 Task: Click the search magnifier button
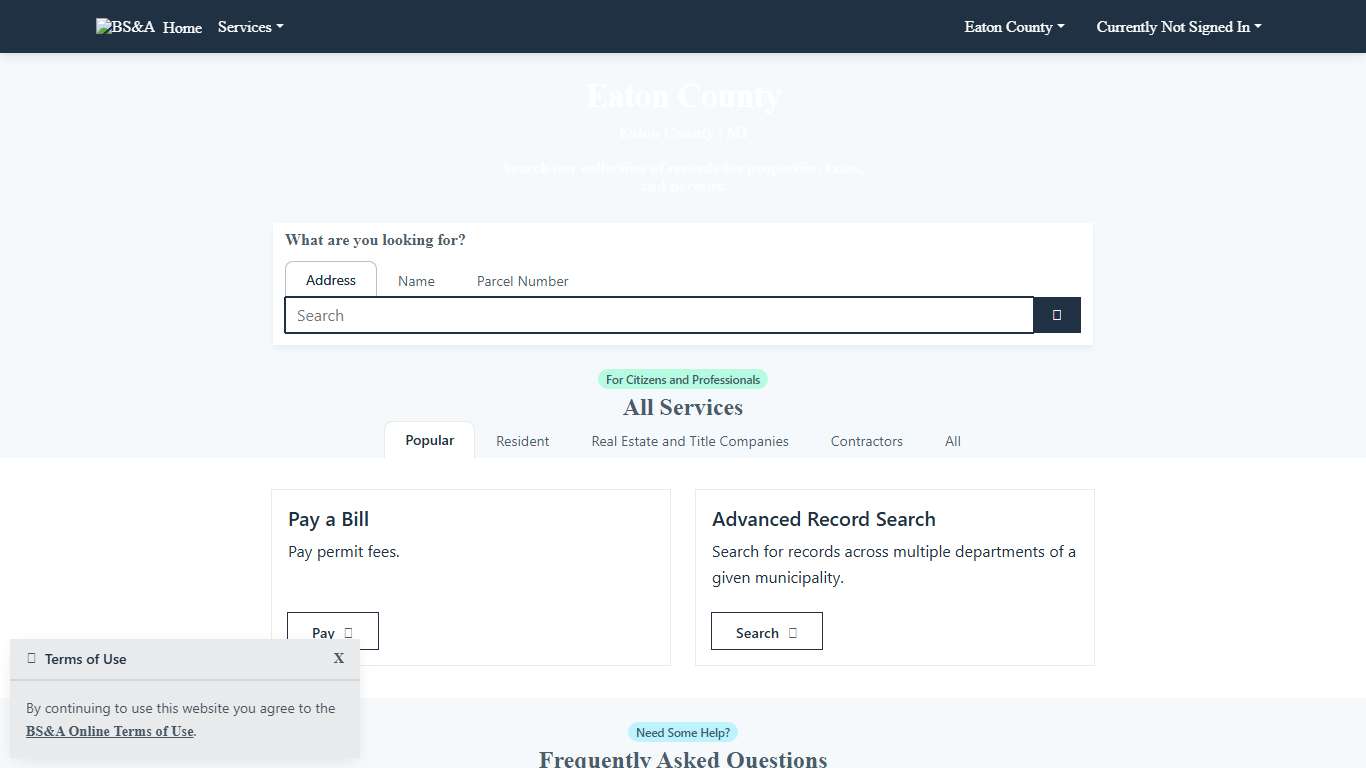click(x=1056, y=315)
